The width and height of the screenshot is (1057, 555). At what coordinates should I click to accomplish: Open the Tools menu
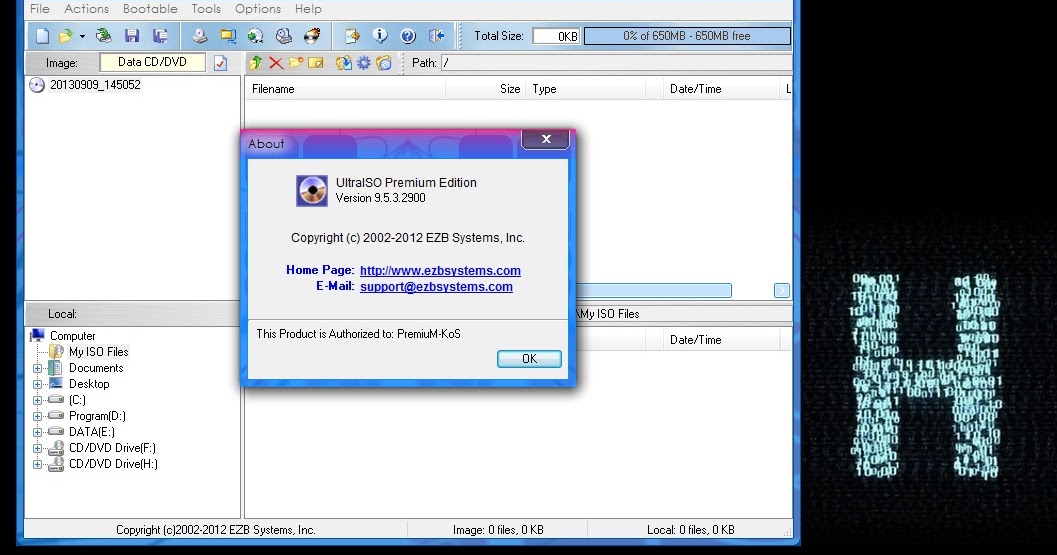coord(206,9)
